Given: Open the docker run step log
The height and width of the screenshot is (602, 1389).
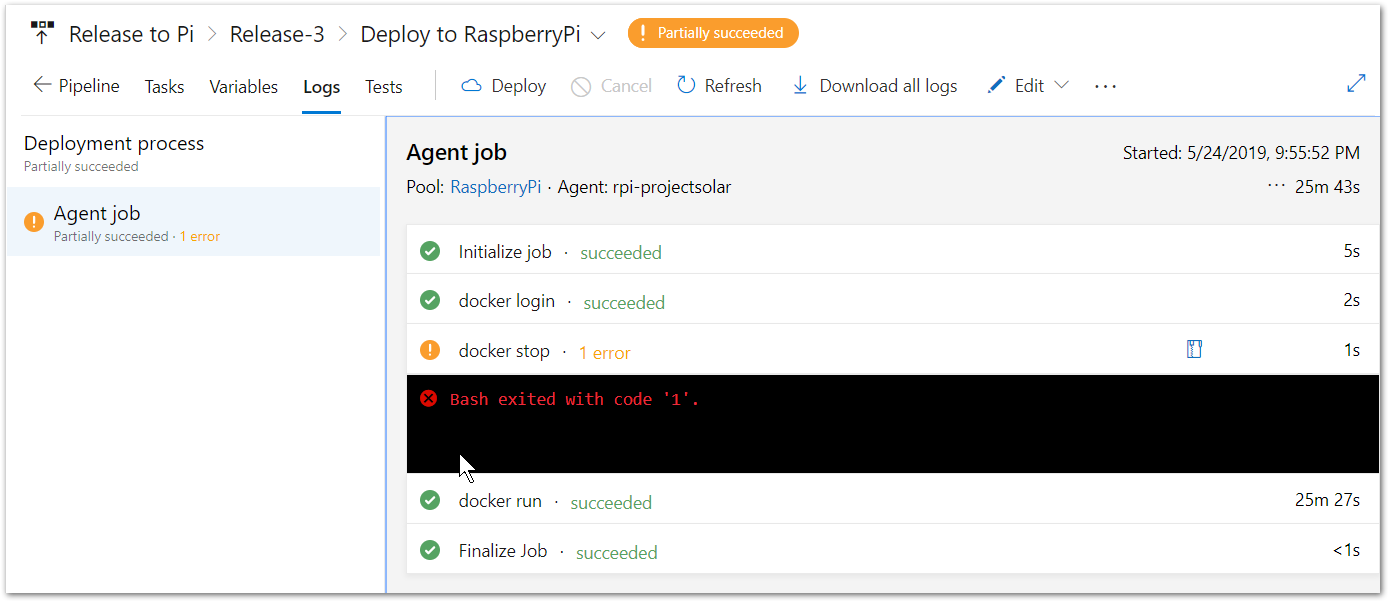Looking at the screenshot, I should click(893, 500).
